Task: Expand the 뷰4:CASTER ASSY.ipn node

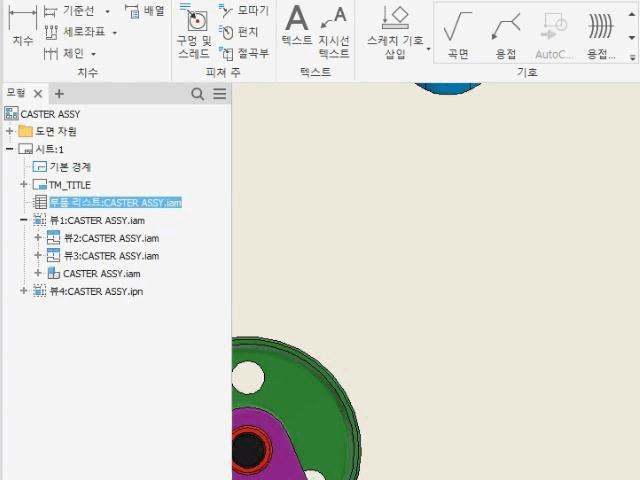Action: click(24, 291)
